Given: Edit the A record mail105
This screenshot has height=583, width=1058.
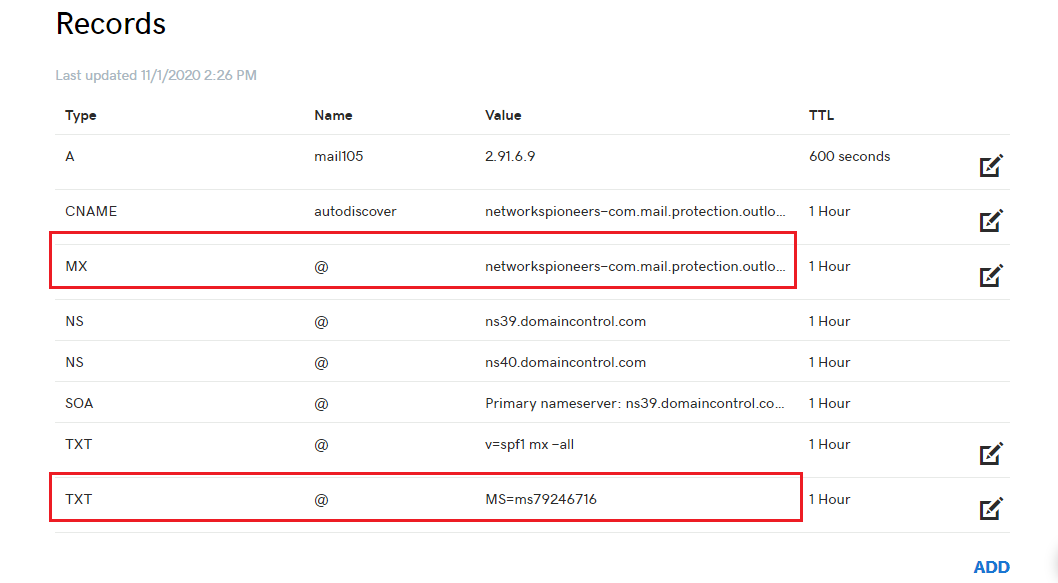Looking at the screenshot, I should click(991, 165).
